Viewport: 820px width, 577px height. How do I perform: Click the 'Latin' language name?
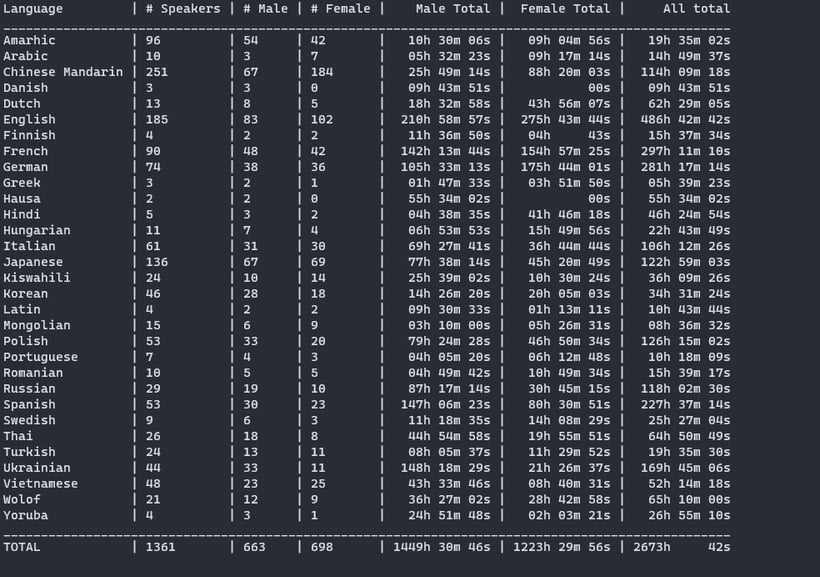click(x=22, y=309)
